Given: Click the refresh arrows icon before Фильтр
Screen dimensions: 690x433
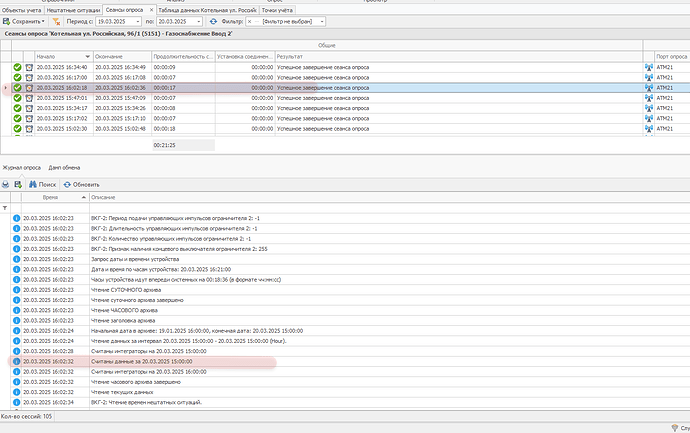Looking at the screenshot, I should pyautogui.click(x=213, y=21).
